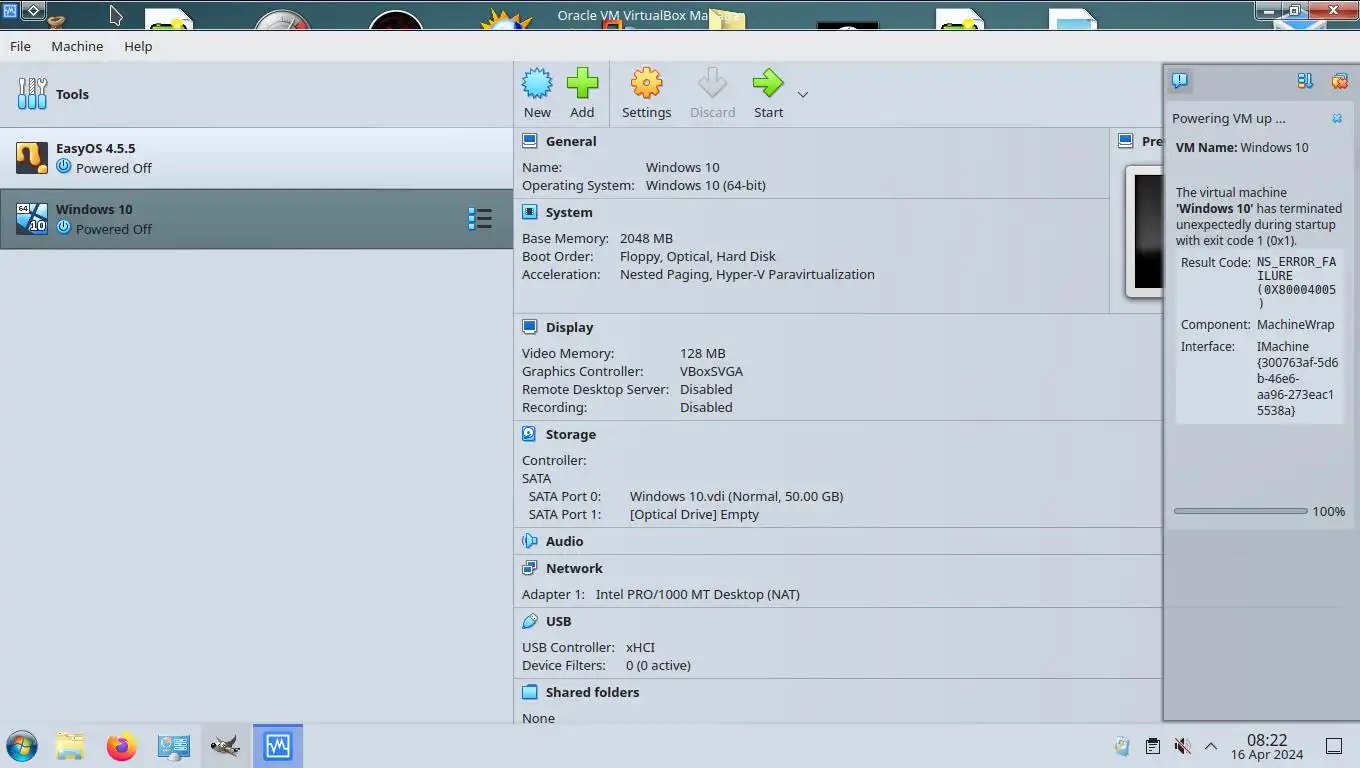
Task: Click the Preview section monitor icon
Action: pyautogui.click(x=1126, y=141)
